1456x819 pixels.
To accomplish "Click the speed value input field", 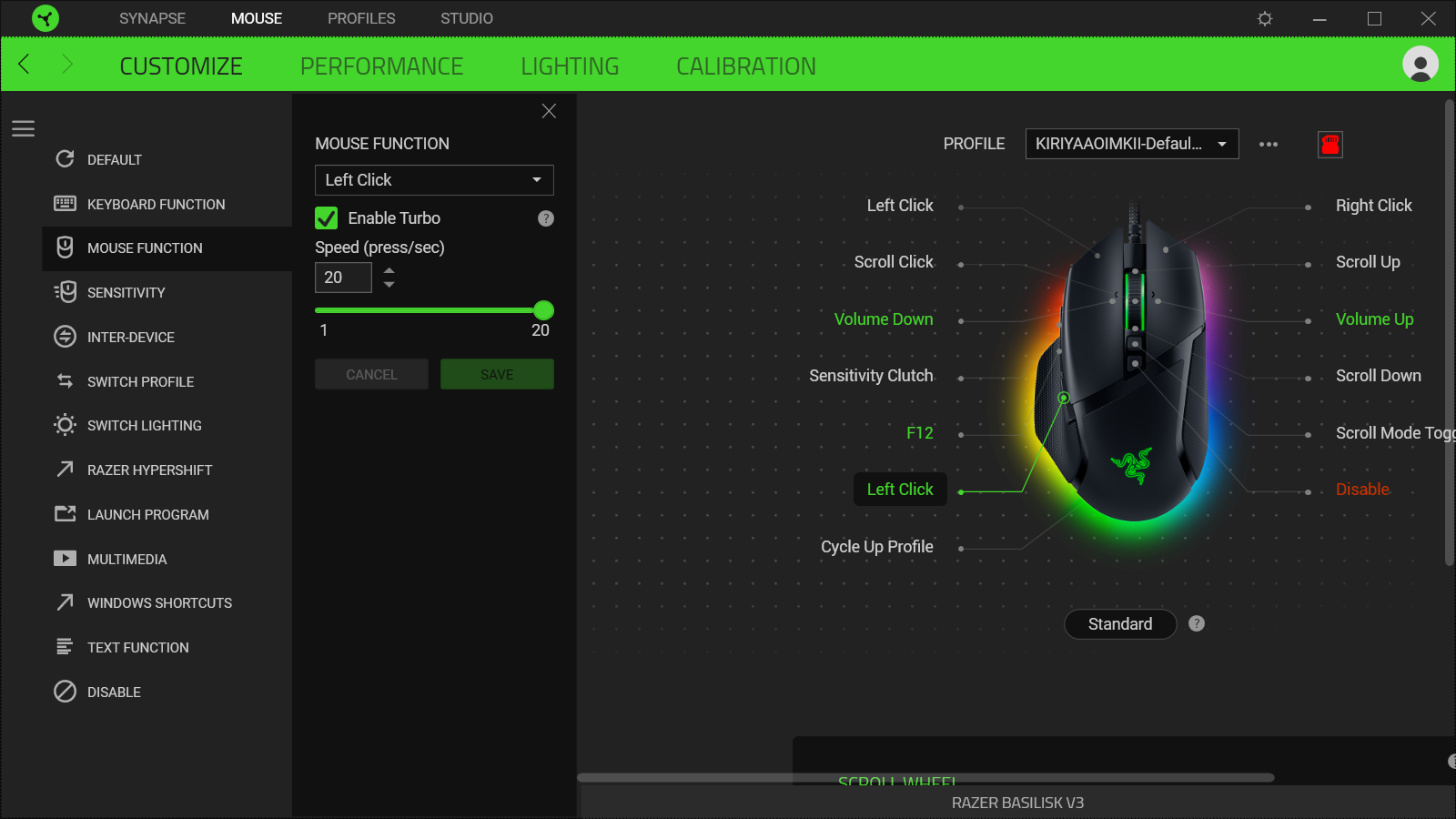I will click(343, 278).
